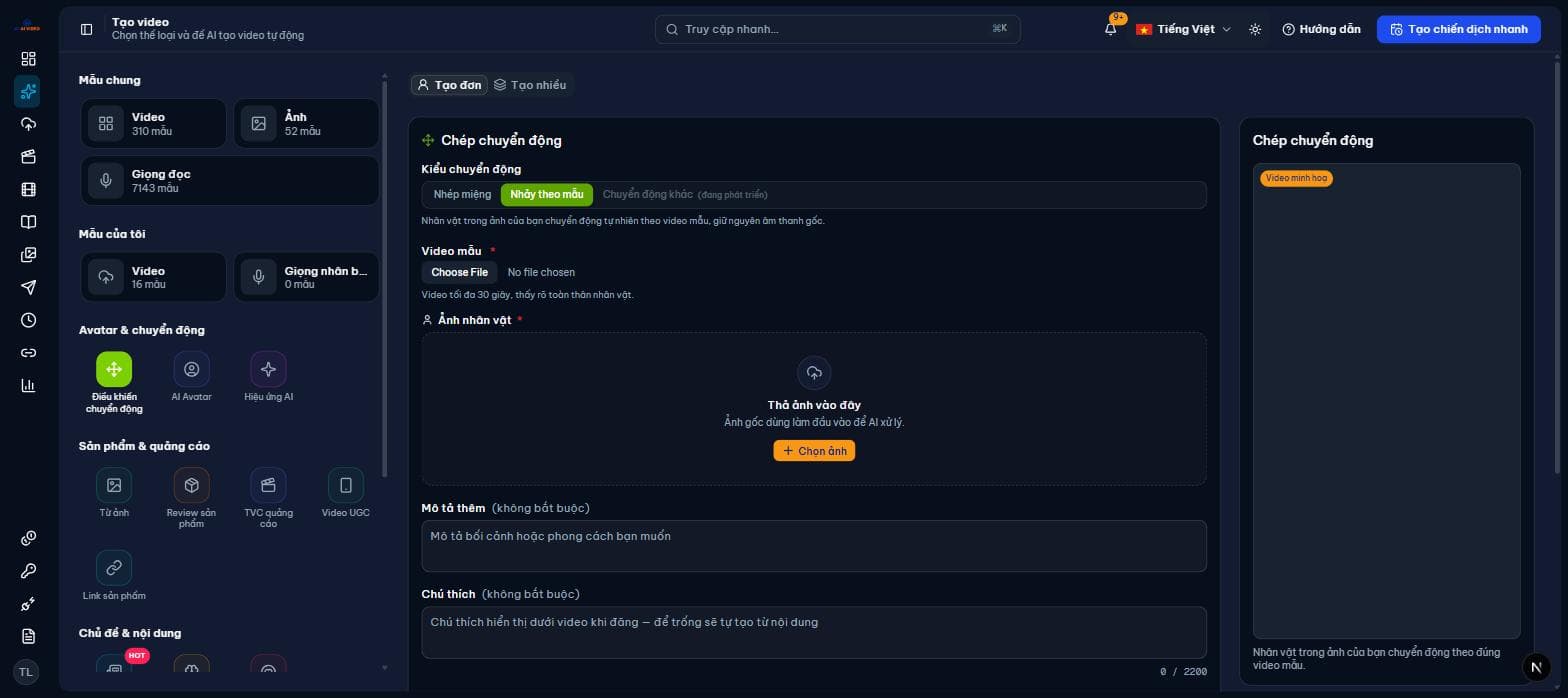Click the open book icon in the sidebar
The width and height of the screenshot is (1568, 698).
click(28, 222)
